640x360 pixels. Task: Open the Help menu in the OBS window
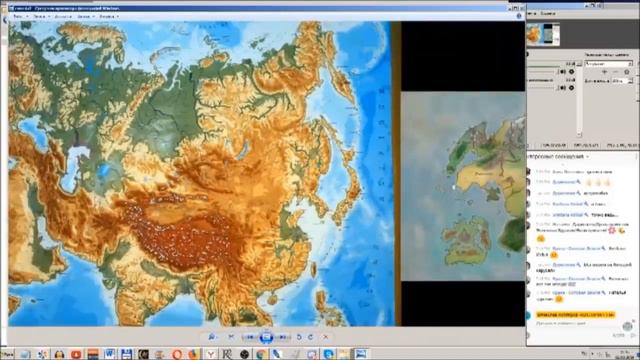click(548, 13)
